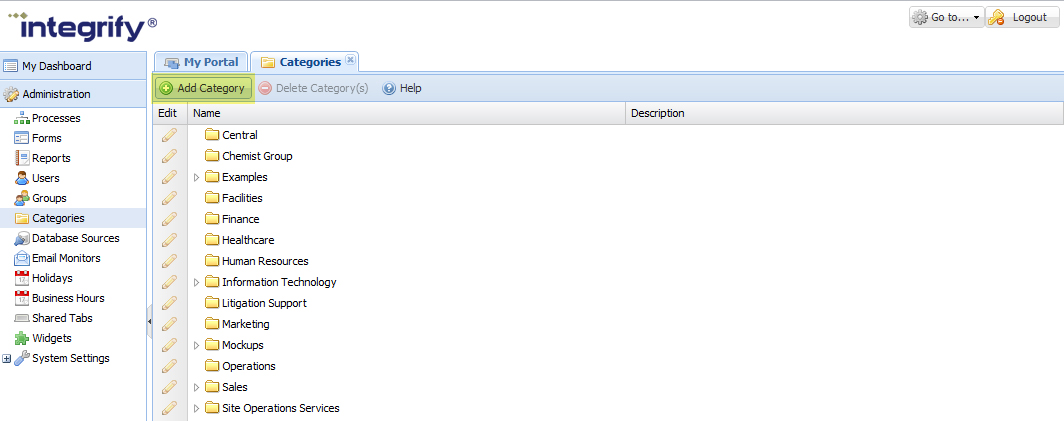Click the Logout button

(x=1022, y=18)
